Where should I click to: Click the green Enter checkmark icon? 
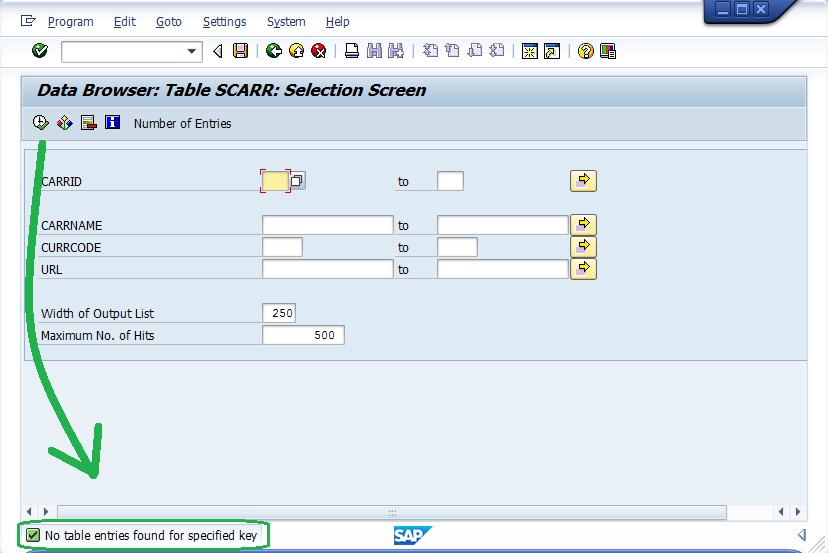pyautogui.click(x=40, y=51)
